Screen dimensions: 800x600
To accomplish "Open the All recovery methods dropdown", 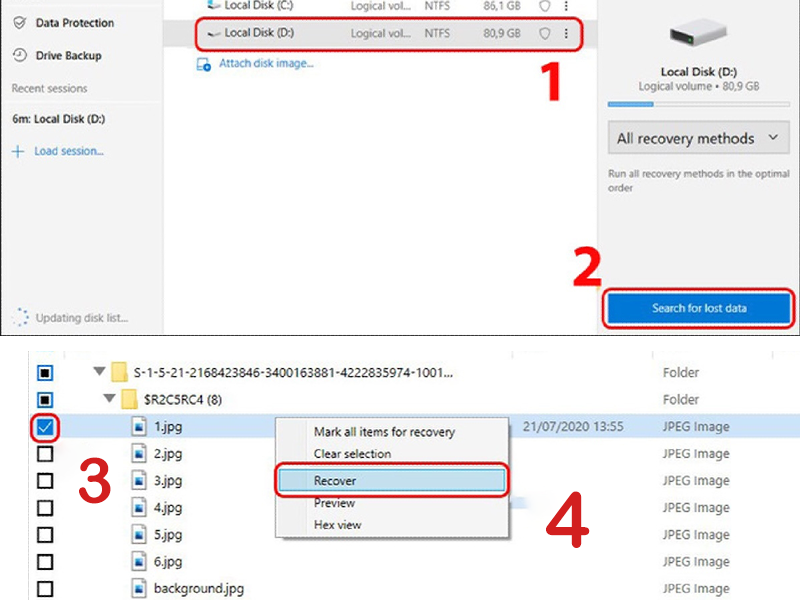I will coord(697,138).
